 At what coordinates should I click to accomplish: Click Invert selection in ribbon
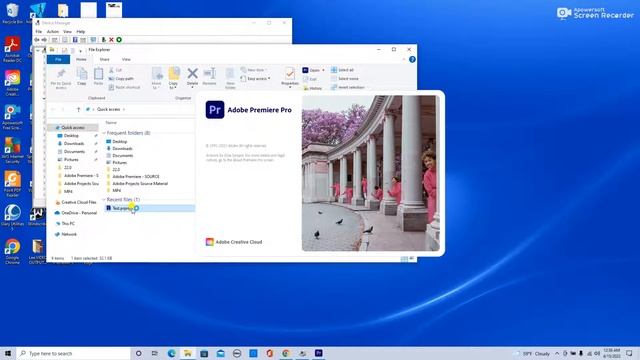point(348,87)
